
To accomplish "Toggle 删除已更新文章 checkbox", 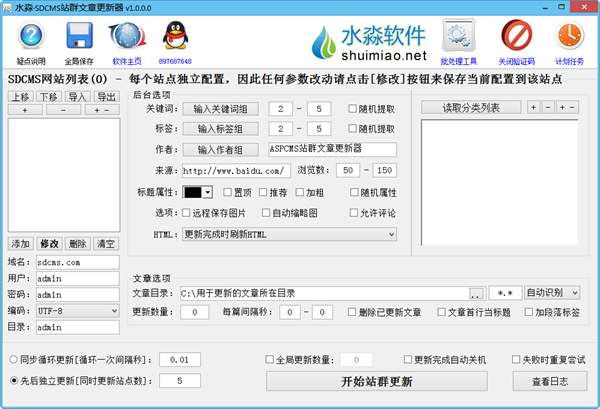I will (x=352, y=312).
